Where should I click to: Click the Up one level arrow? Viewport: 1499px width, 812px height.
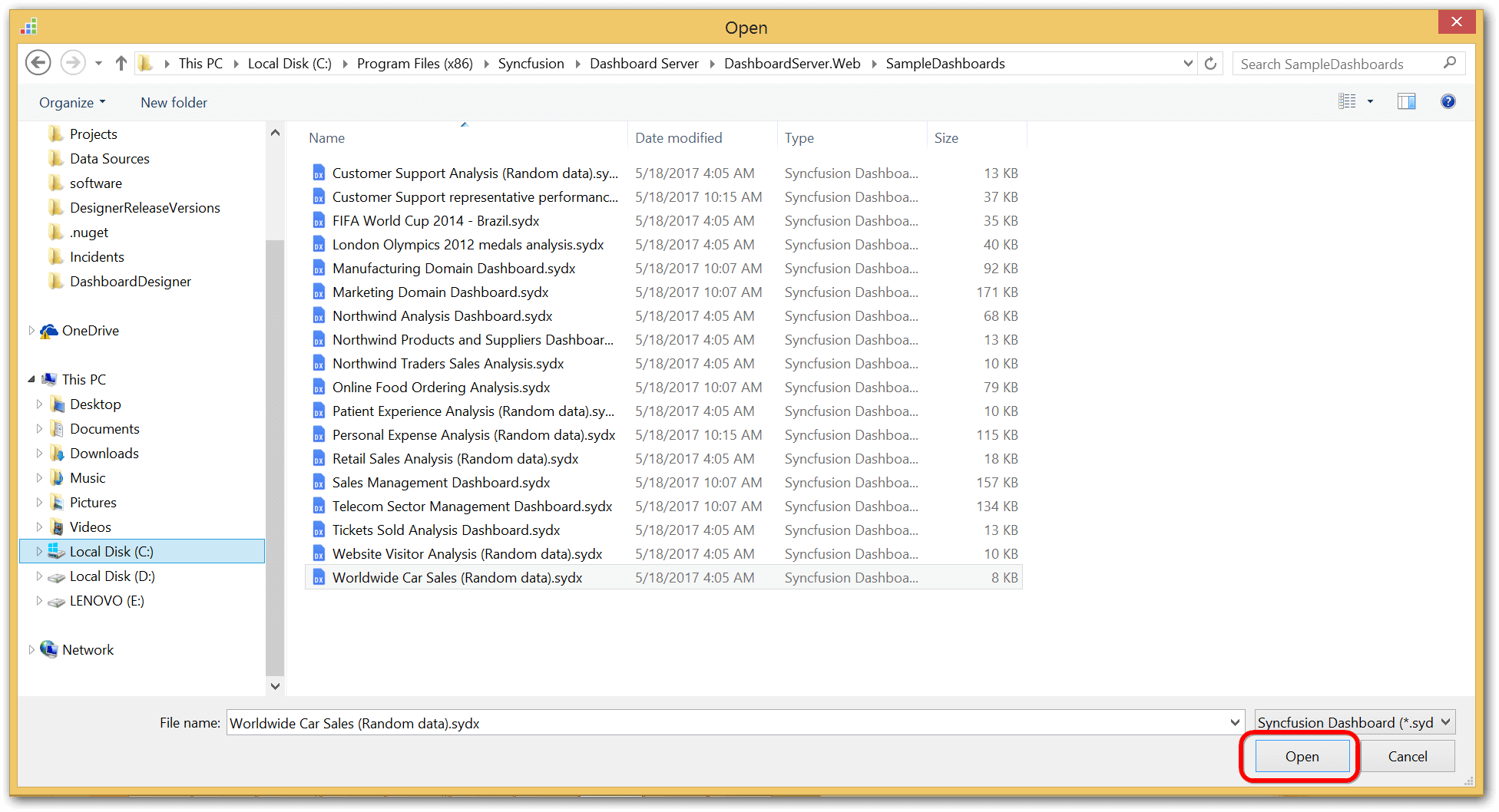coord(121,63)
